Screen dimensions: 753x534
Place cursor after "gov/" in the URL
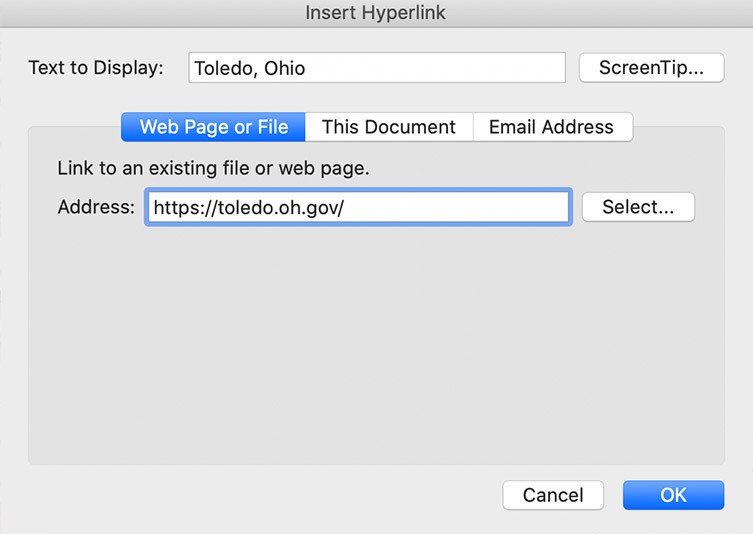(x=345, y=208)
